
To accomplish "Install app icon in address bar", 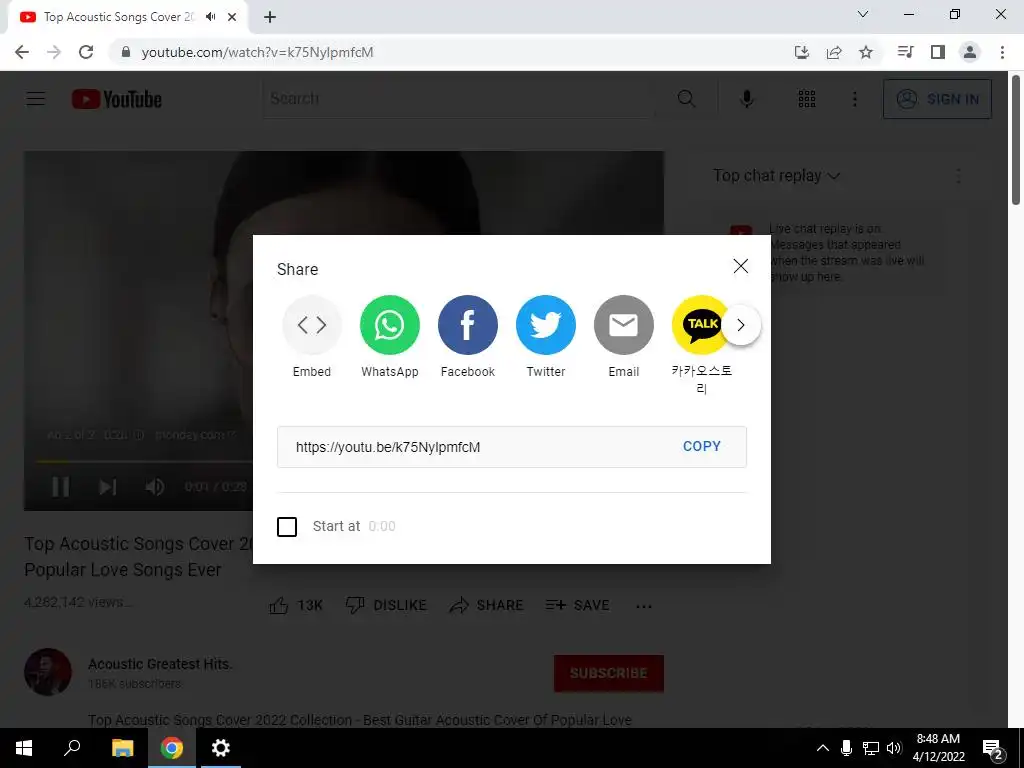I will [802, 52].
